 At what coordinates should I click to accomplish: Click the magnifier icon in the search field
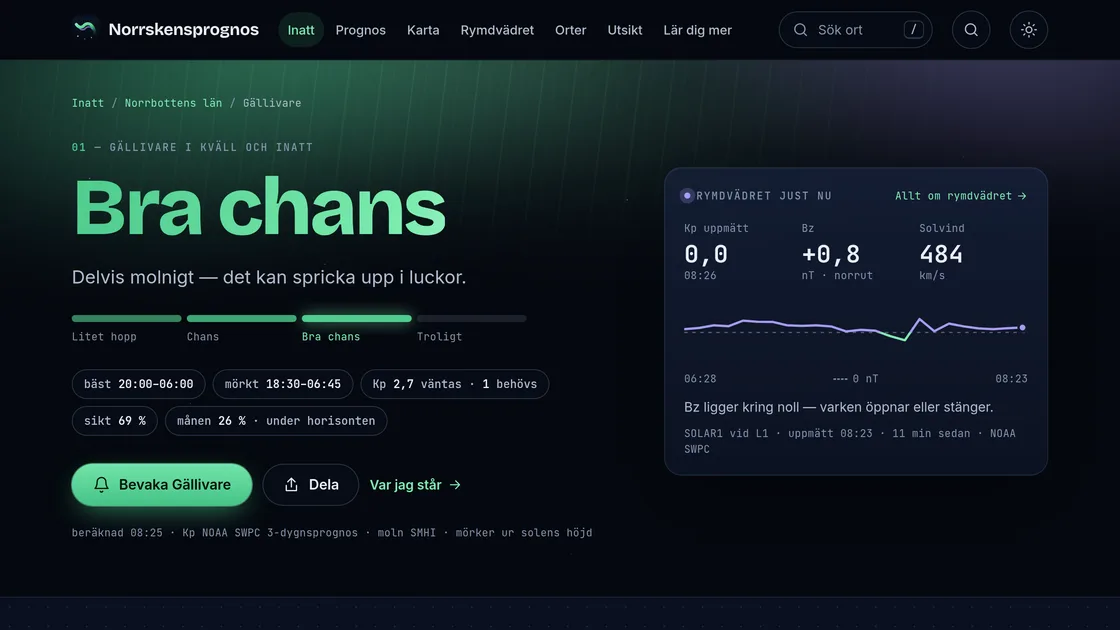(x=801, y=30)
